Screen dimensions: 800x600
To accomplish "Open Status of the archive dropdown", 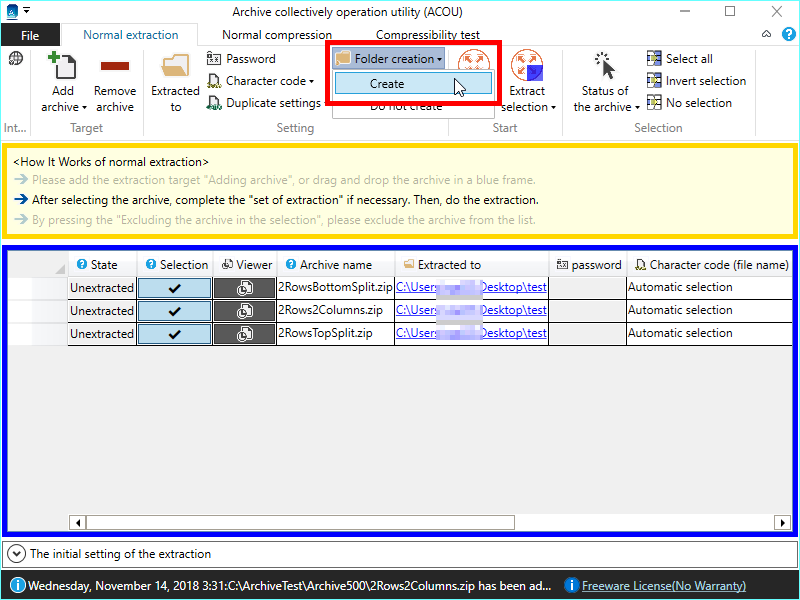I will [x=606, y=100].
